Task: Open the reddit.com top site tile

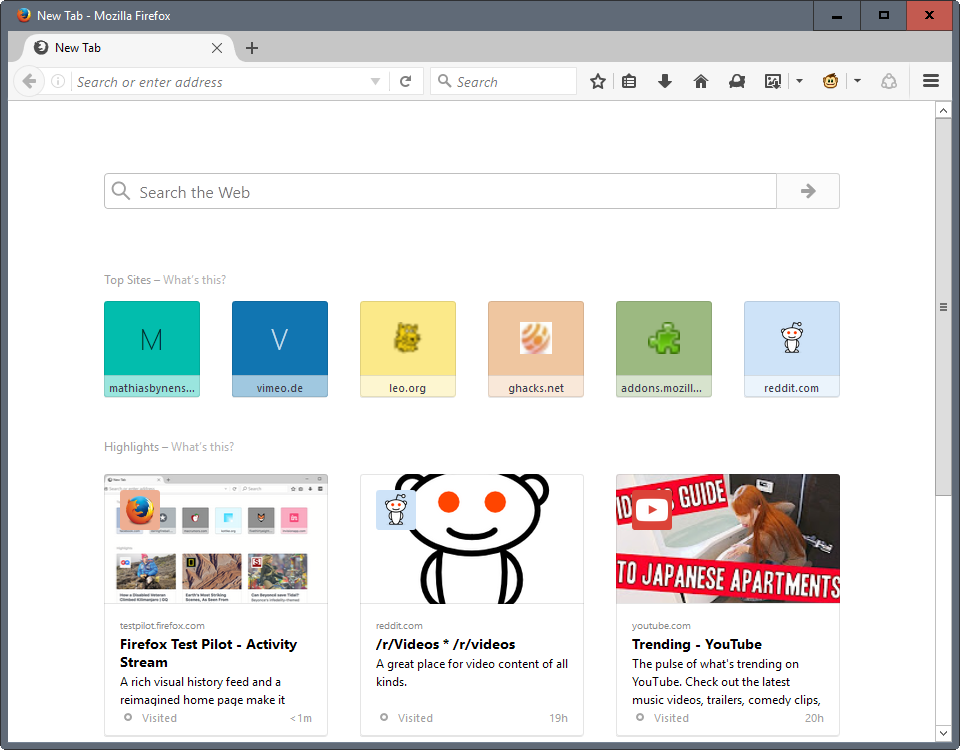Action: tap(792, 349)
